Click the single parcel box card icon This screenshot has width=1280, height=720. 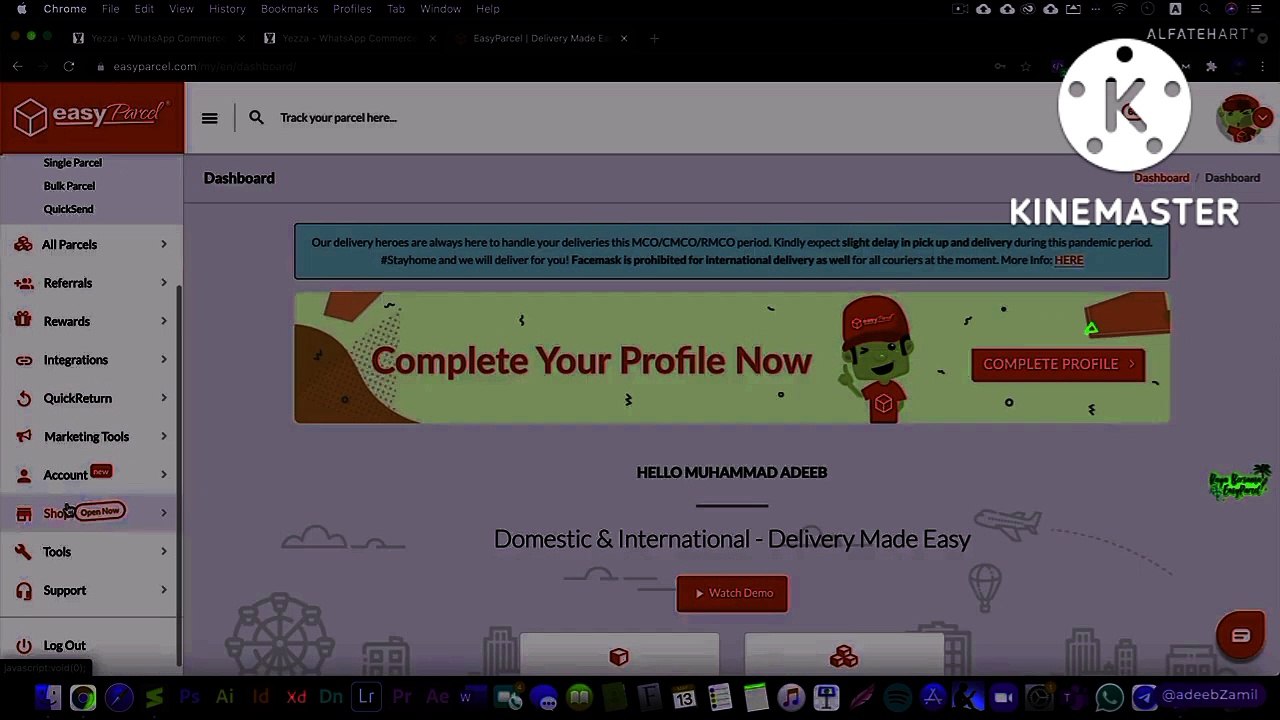coord(619,657)
